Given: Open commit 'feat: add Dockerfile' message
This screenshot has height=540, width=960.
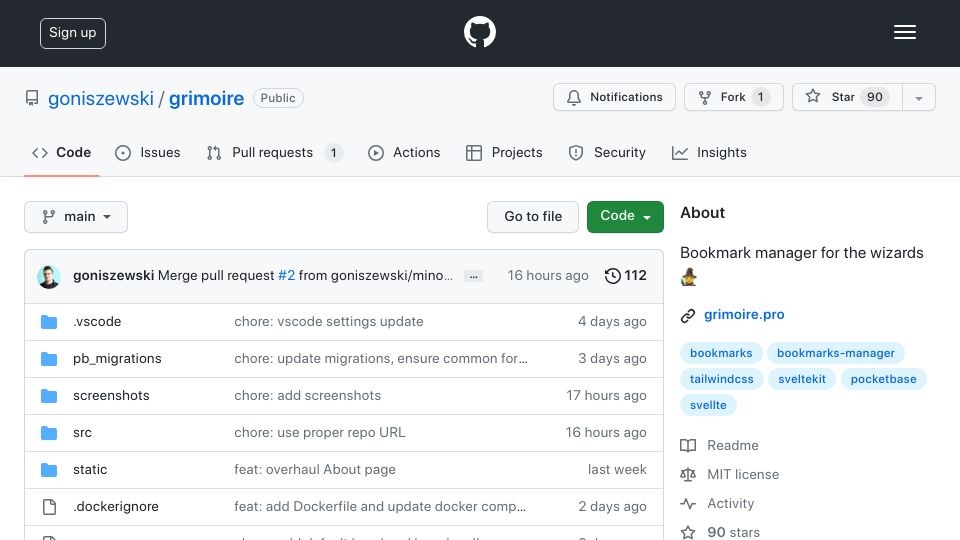Looking at the screenshot, I should (380, 507).
